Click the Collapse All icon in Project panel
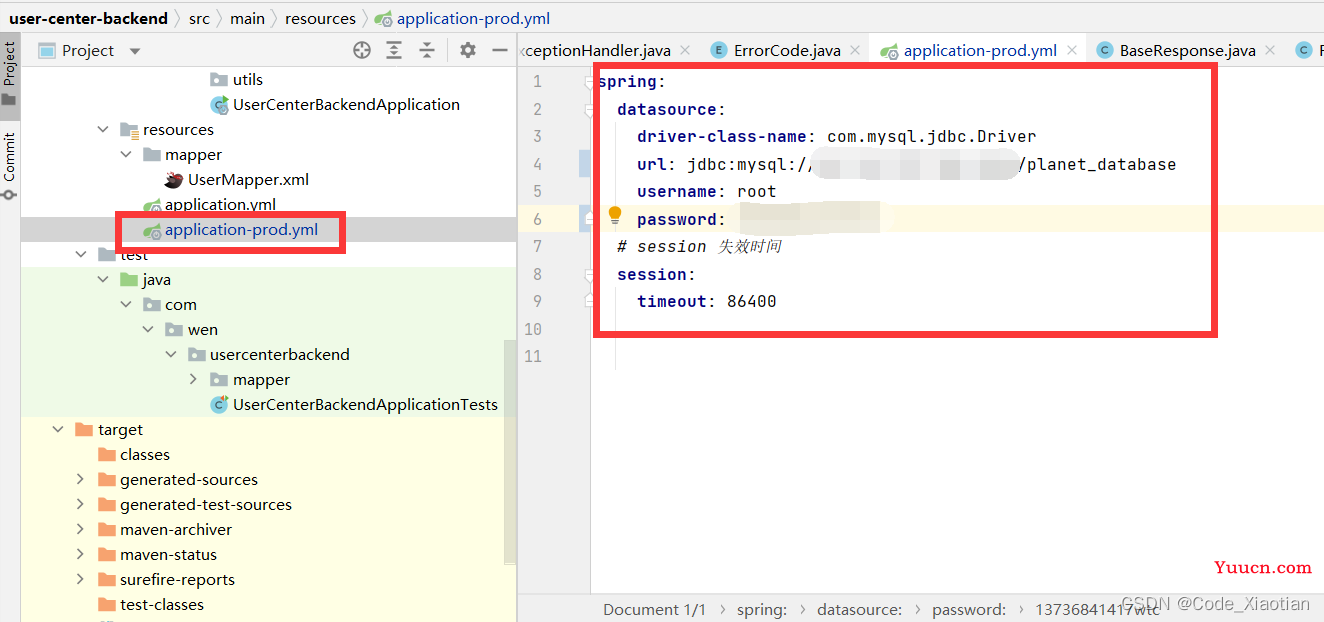 (427, 50)
